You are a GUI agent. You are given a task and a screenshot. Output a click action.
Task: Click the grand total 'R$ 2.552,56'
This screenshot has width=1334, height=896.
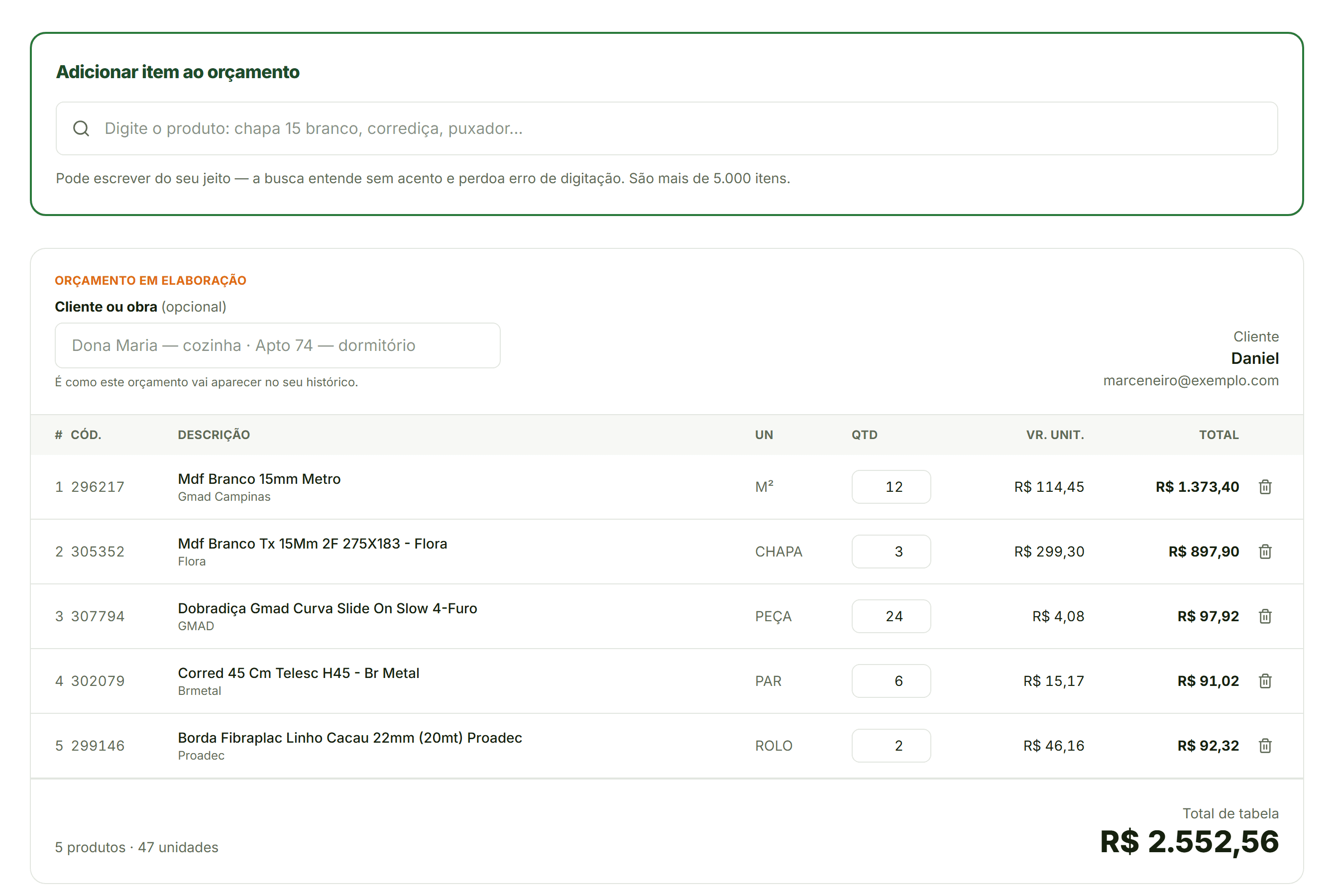coord(1189,842)
